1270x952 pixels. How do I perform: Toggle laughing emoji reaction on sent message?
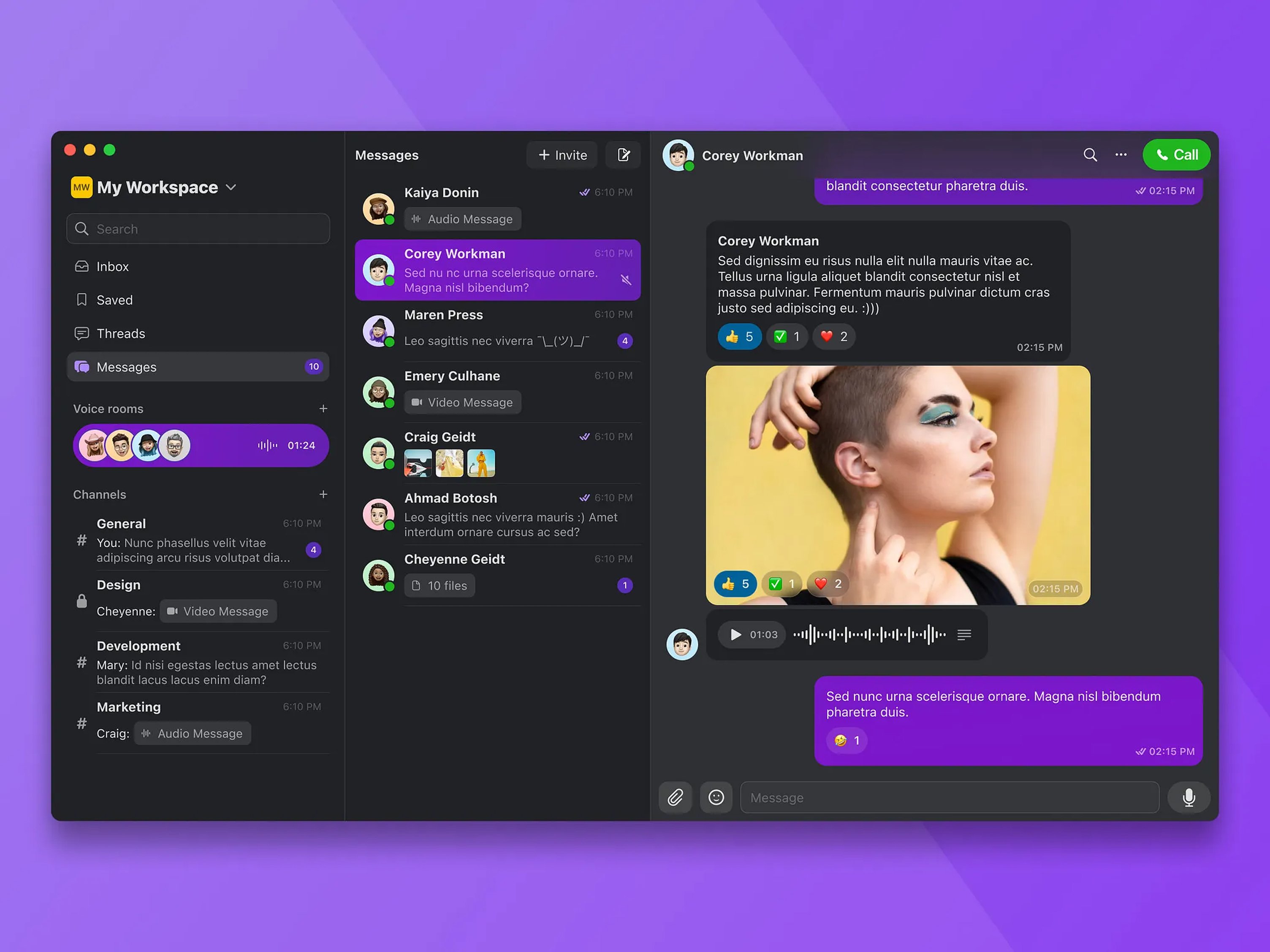point(847,740)
